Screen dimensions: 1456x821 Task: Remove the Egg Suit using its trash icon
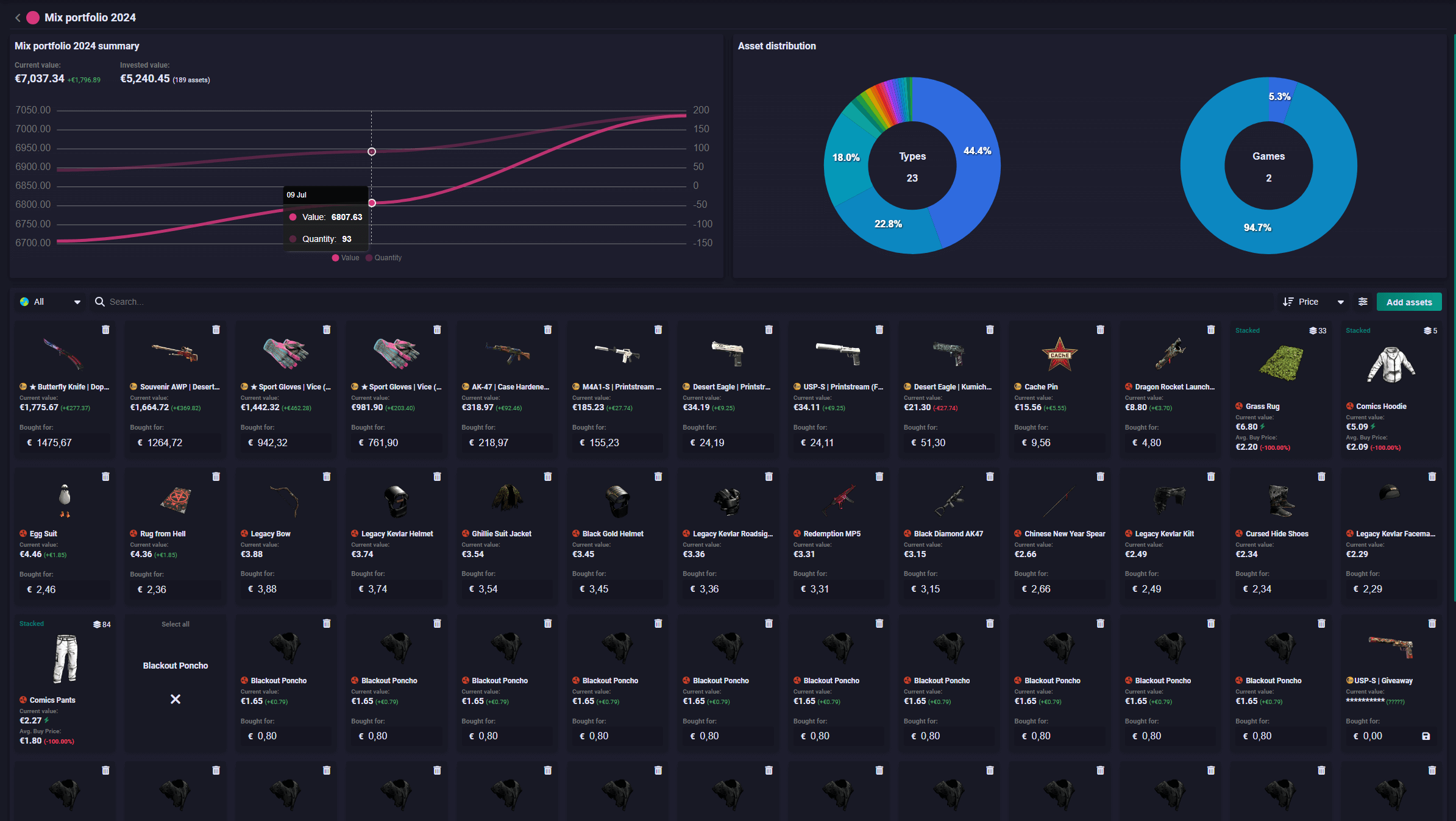pyautogui.click(x=105, y=476)
